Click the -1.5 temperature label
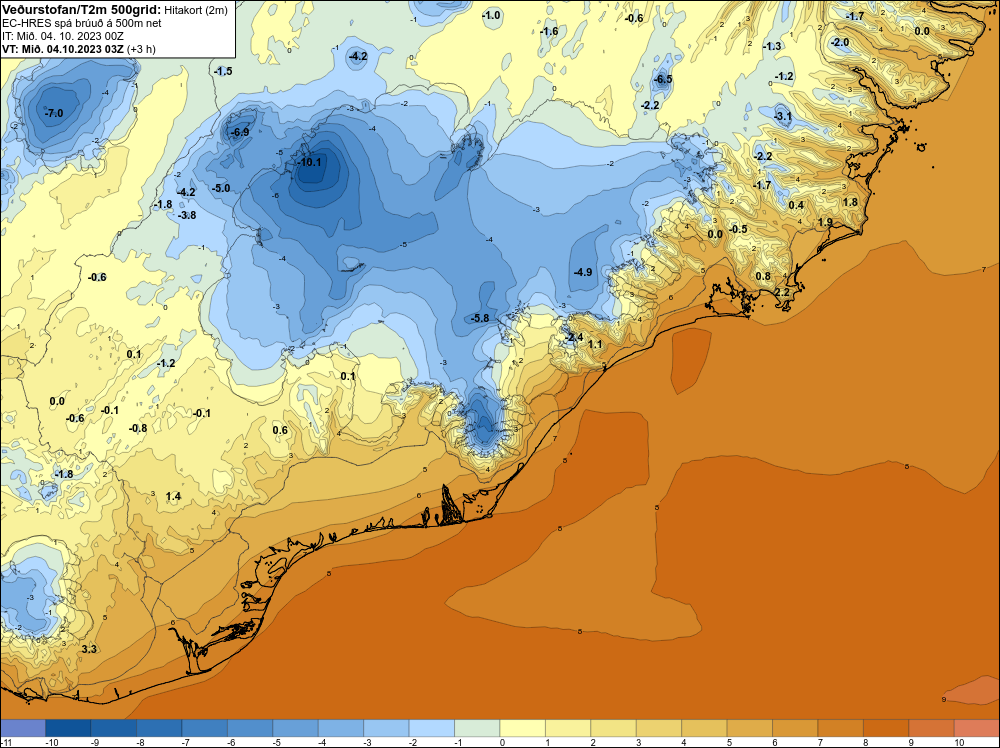 pyautogui.click(x=223, y=71)
